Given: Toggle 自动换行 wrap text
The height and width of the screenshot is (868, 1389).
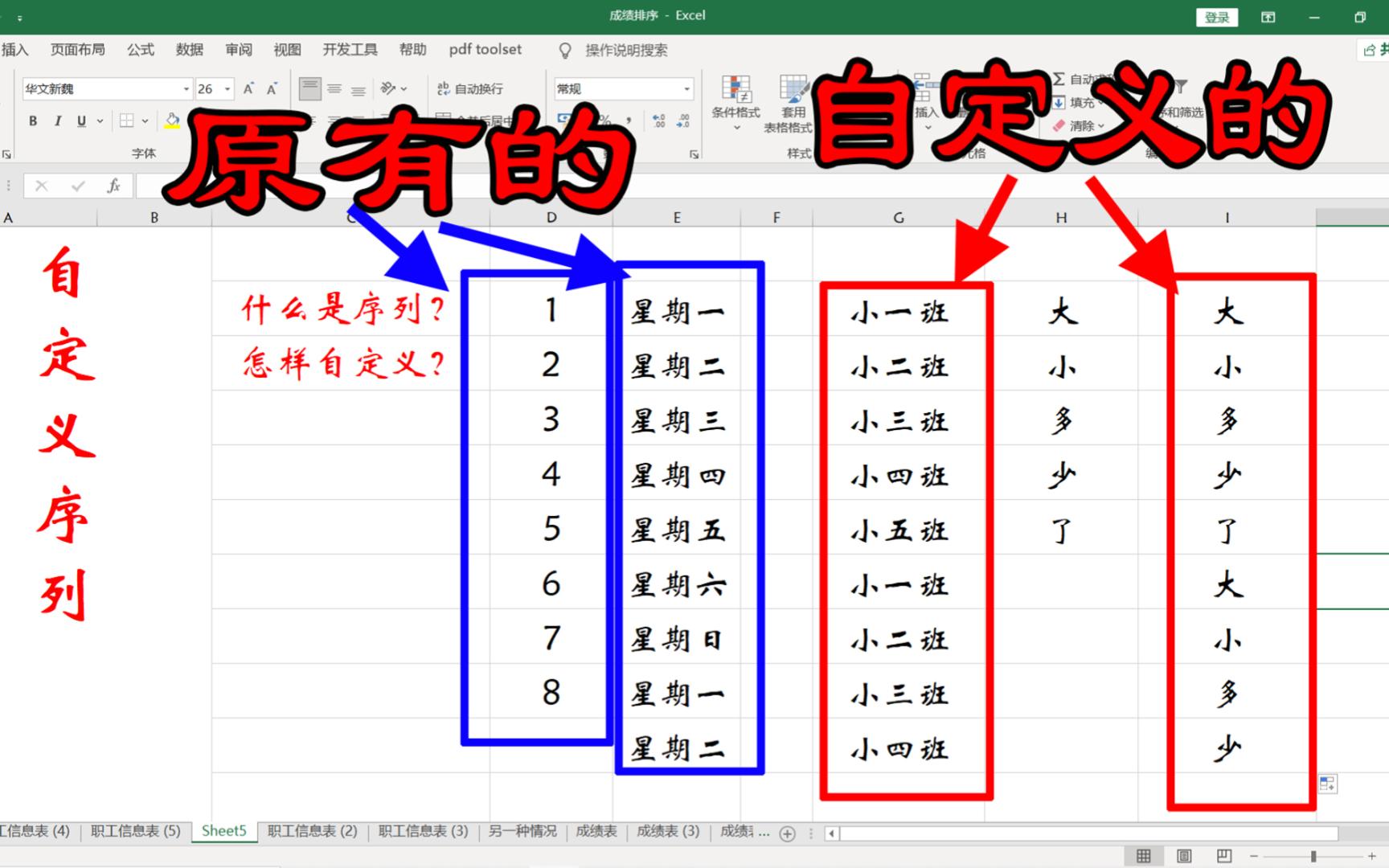Looking at the screenshot, I should 469,88.
